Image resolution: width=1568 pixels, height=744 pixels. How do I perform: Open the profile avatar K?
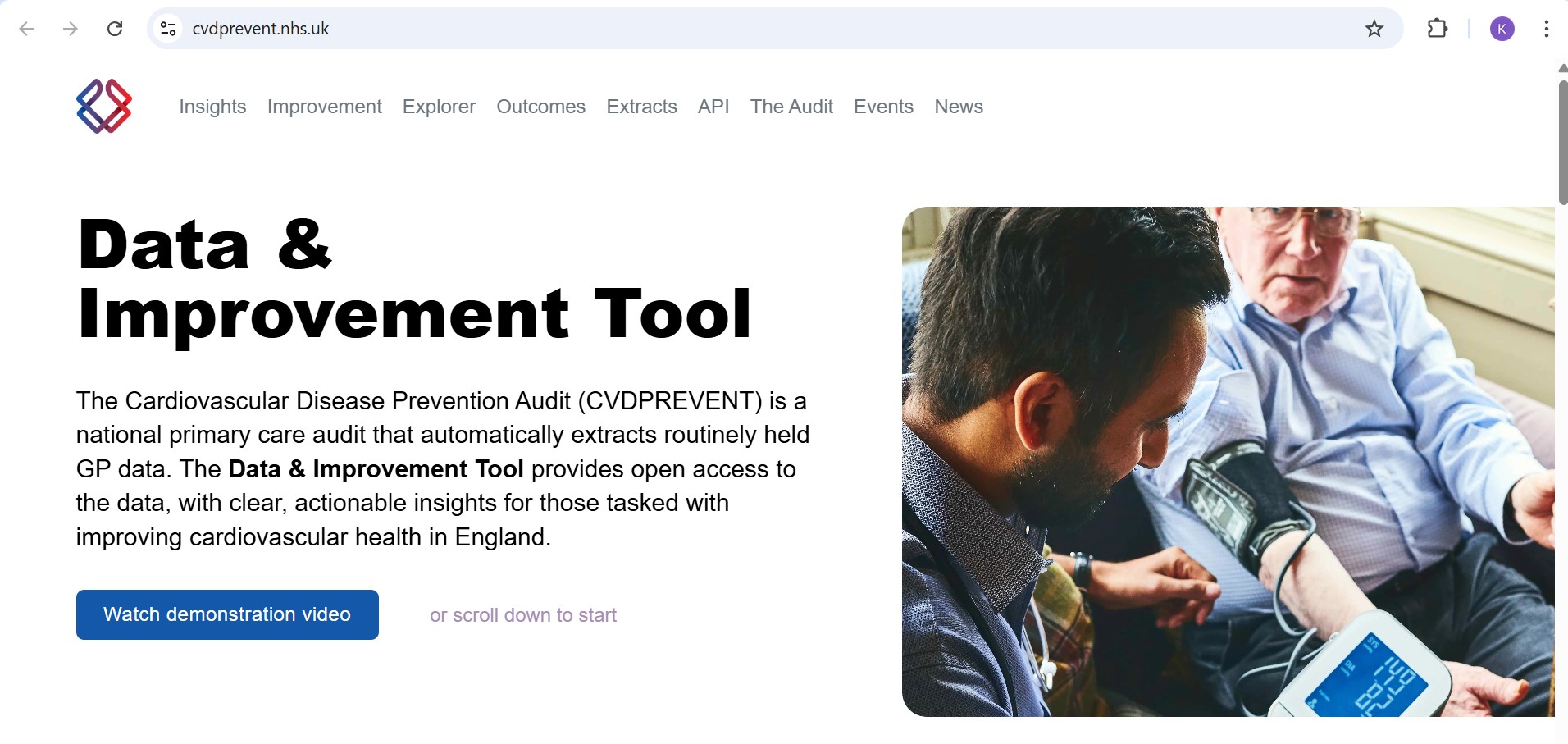click(x=1502, y=29)
